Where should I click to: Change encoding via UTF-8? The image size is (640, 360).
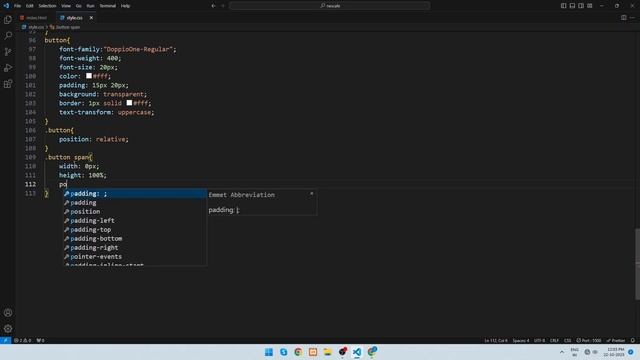tap(539, 340)
